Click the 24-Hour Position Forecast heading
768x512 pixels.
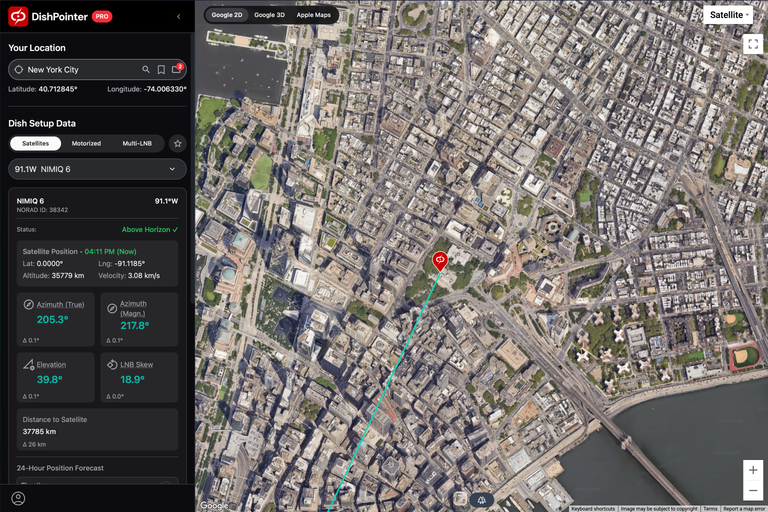pos(60,468)
